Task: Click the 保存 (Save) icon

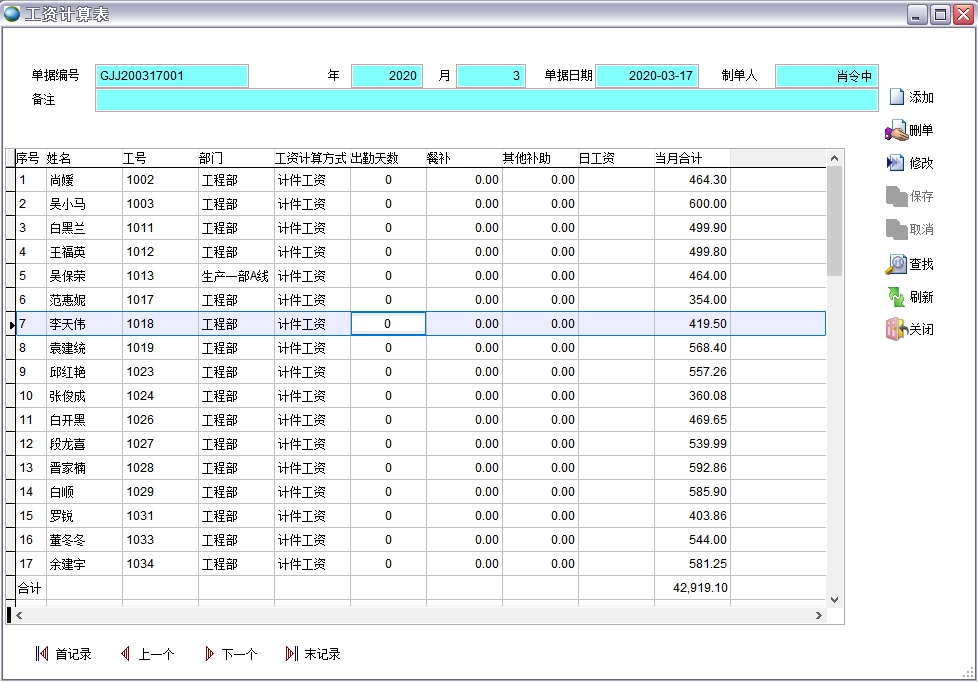Action: click(913, 196)
